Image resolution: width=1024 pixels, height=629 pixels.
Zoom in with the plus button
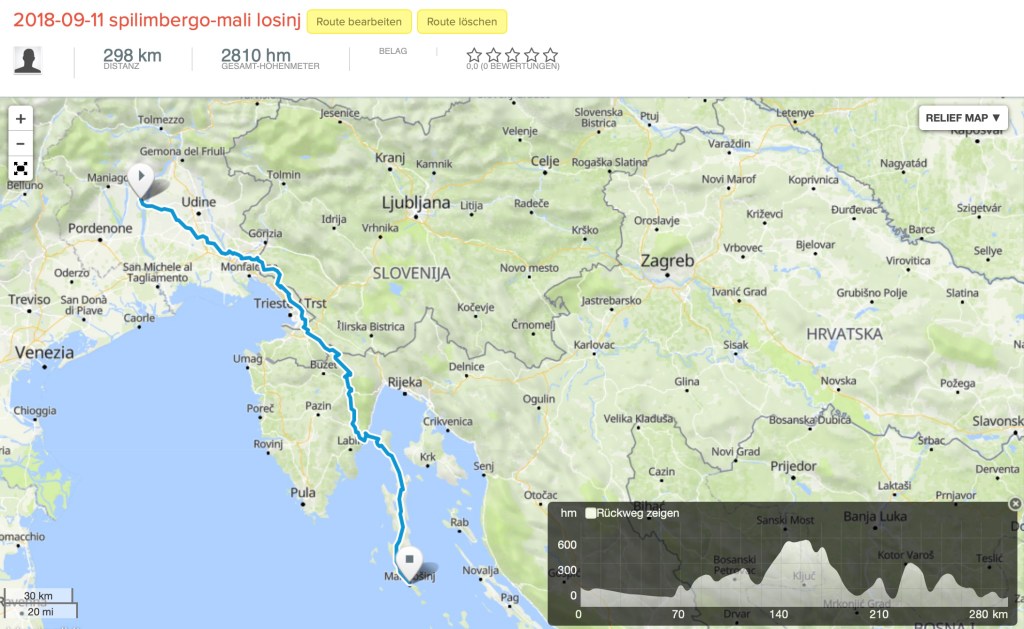coord(21,118)
